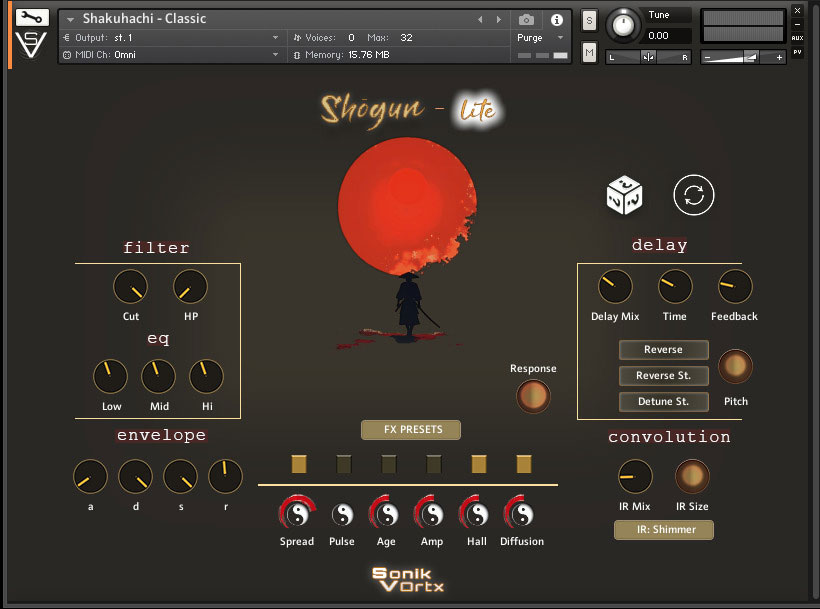Click the delay Time knob

pyautogui.click(x=675, y=286)
